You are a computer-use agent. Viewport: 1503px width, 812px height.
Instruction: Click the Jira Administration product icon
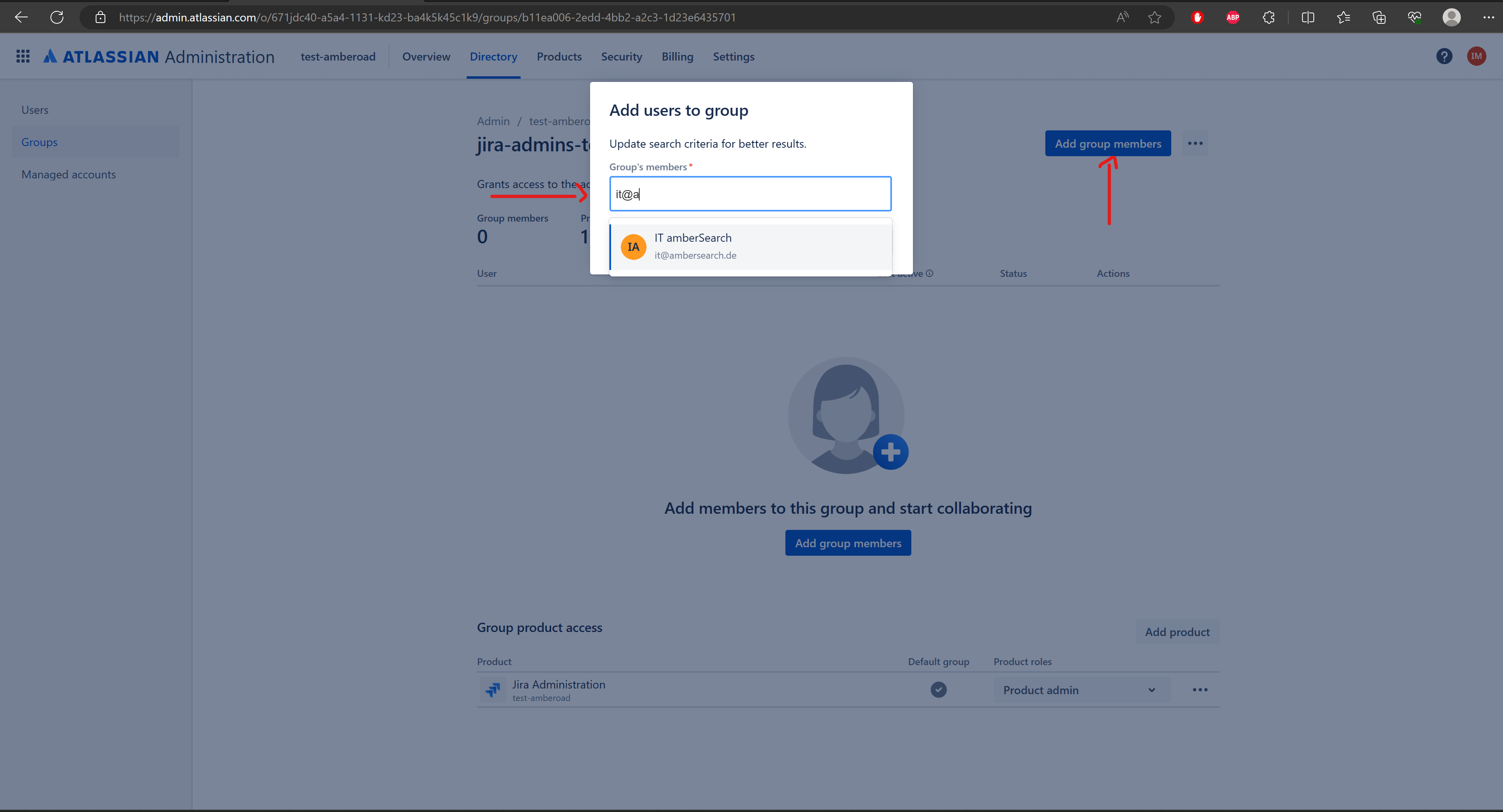493,689
